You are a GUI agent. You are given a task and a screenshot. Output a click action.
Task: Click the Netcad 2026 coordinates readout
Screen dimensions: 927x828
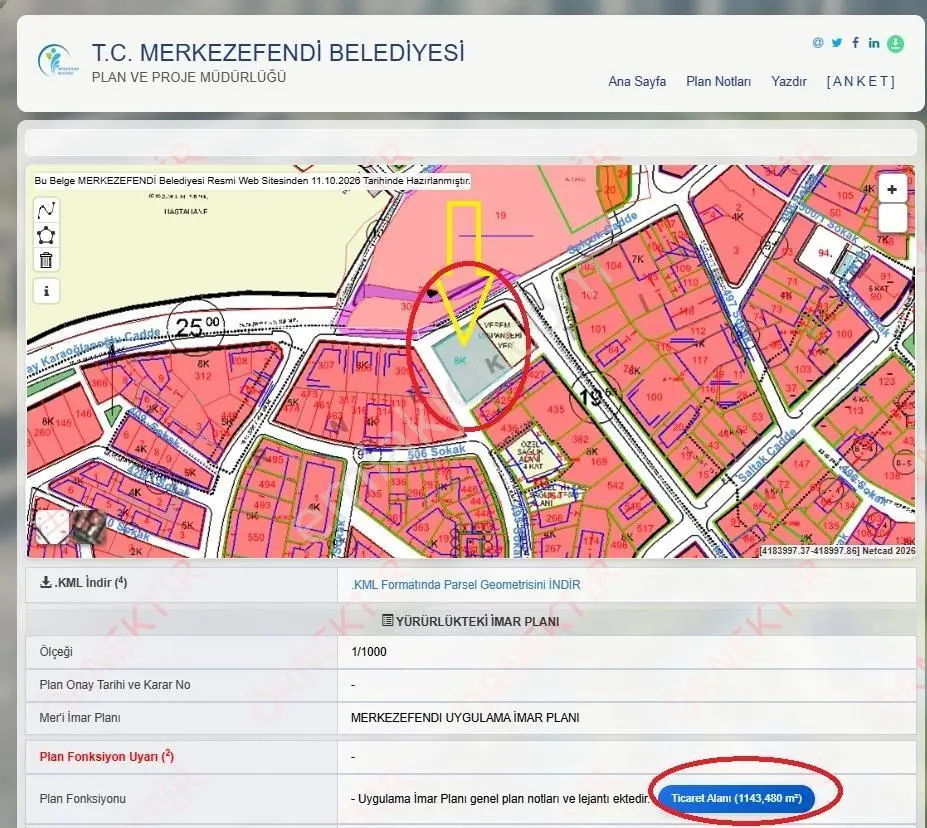(x=838, y=551)
